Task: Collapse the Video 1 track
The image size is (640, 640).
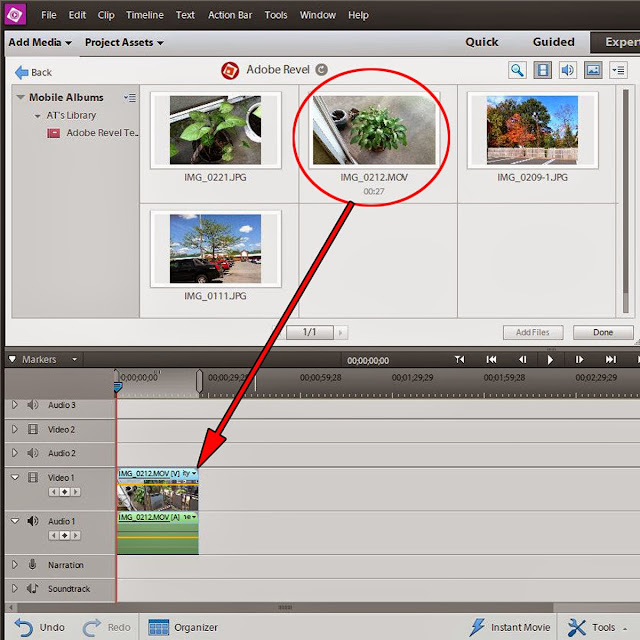Action: click(x=15, y=477)
